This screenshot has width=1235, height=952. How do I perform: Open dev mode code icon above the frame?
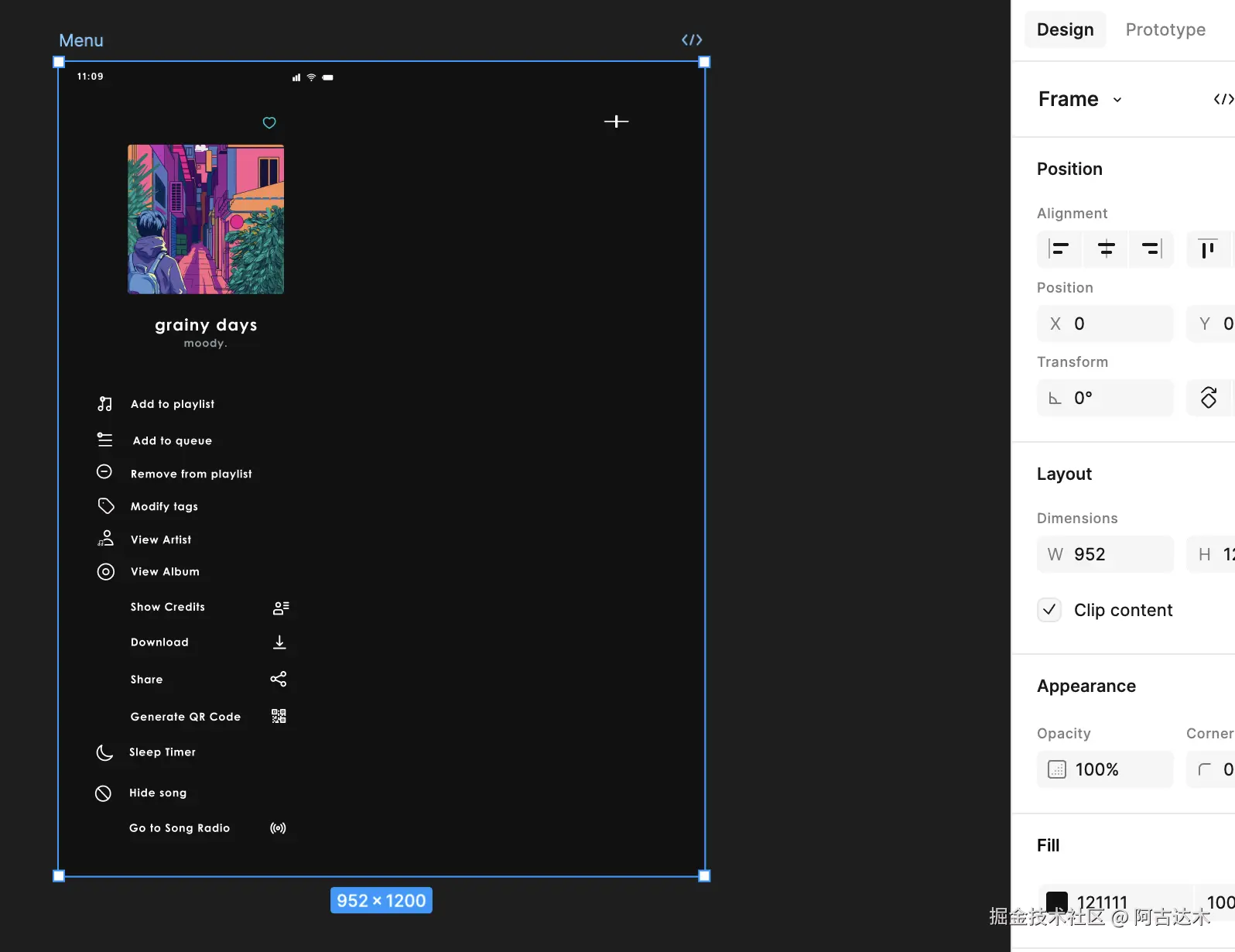[x=692, y=39]
